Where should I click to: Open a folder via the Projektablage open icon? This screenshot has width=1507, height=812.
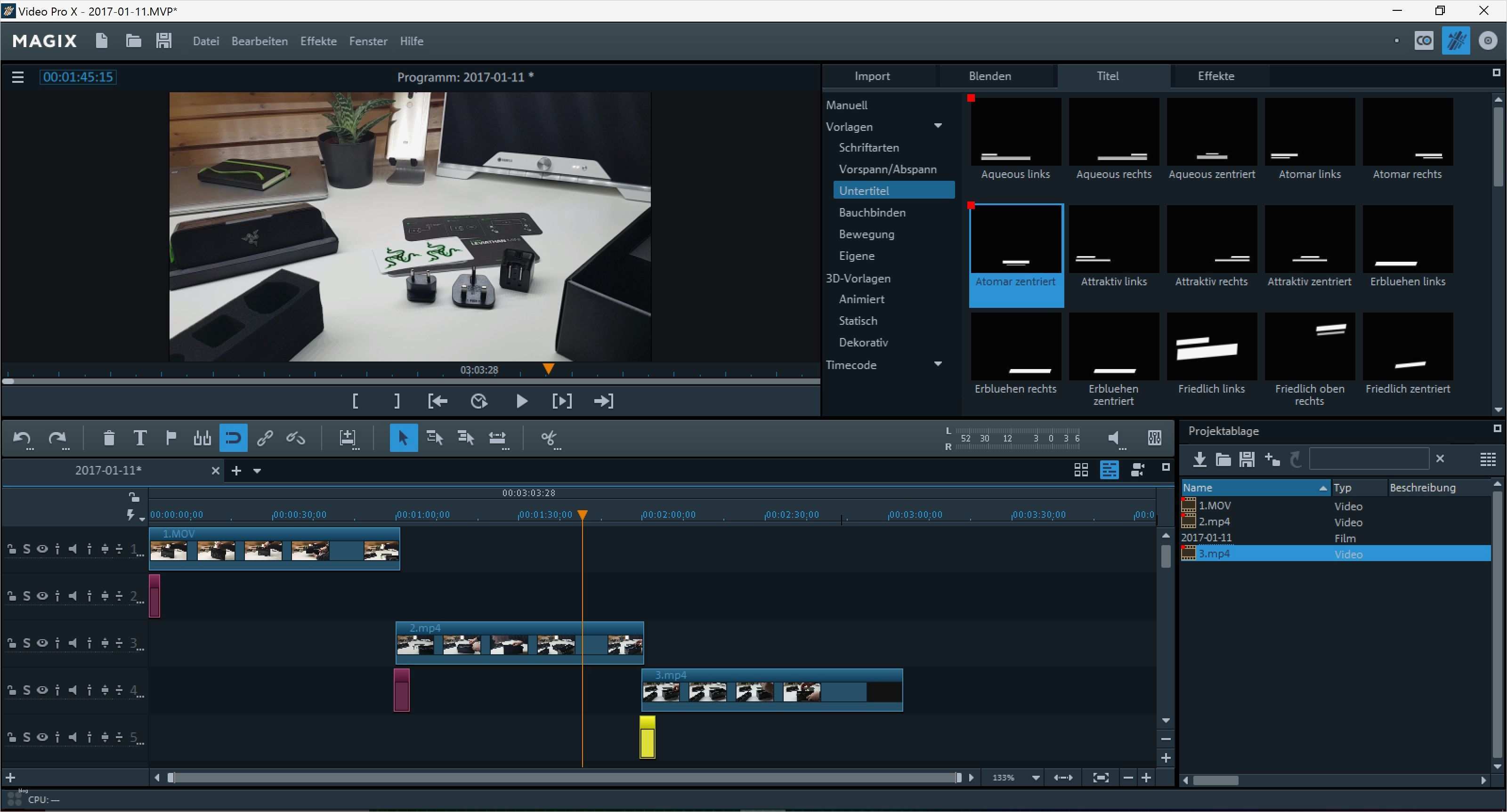tap(1223, 459)
